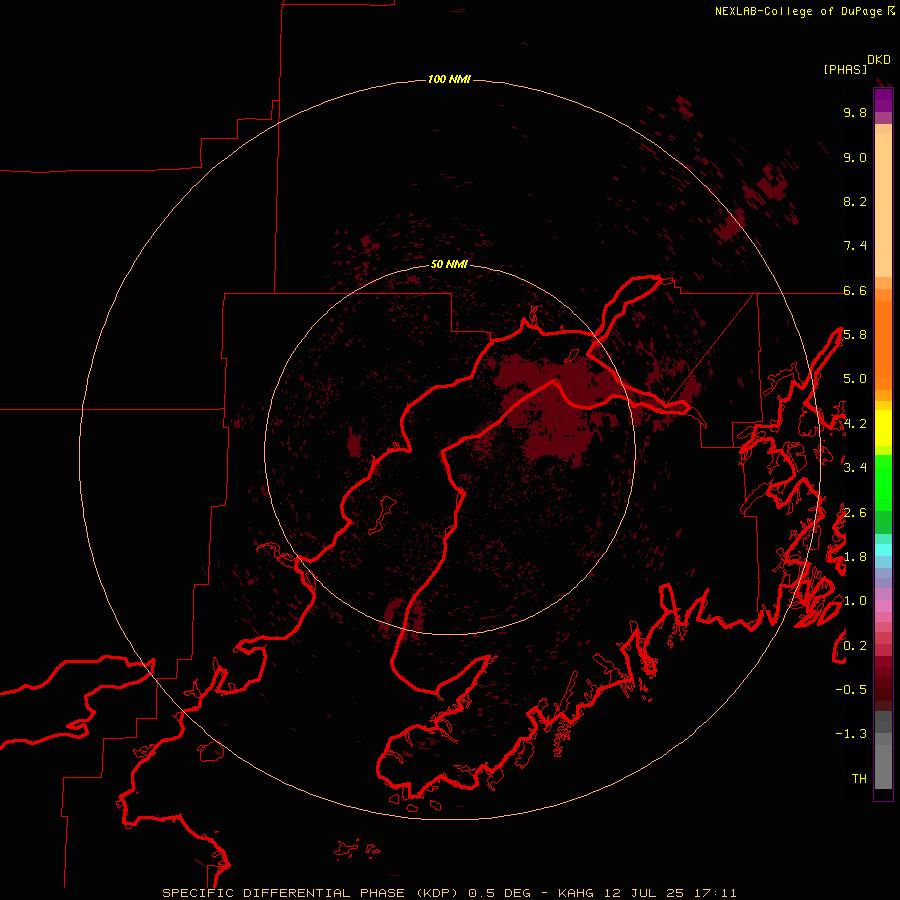Click the 9.0 value on the color scale
Viewport: 900px width, 900px height.
pyautogui.click(x=855, y=157)
